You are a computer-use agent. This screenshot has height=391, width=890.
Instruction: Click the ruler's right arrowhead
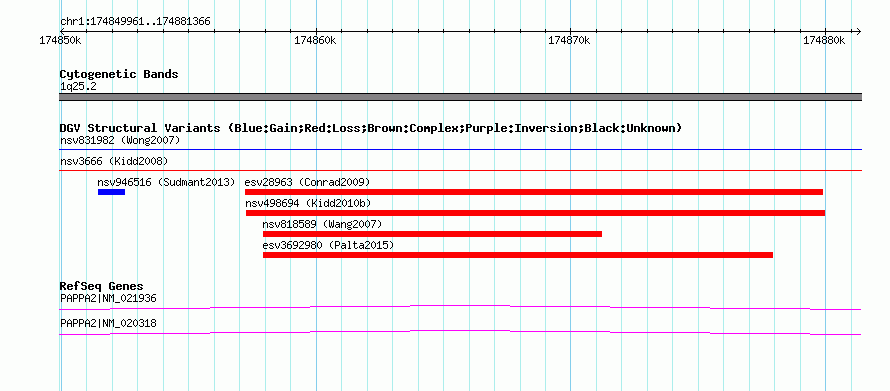pyautogui.click(x=858, y=31)
